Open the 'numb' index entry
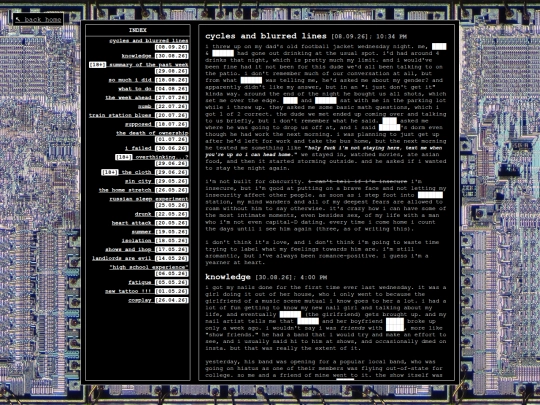The width and height of the screenshot is (540, 405). (x=145, y=107)
